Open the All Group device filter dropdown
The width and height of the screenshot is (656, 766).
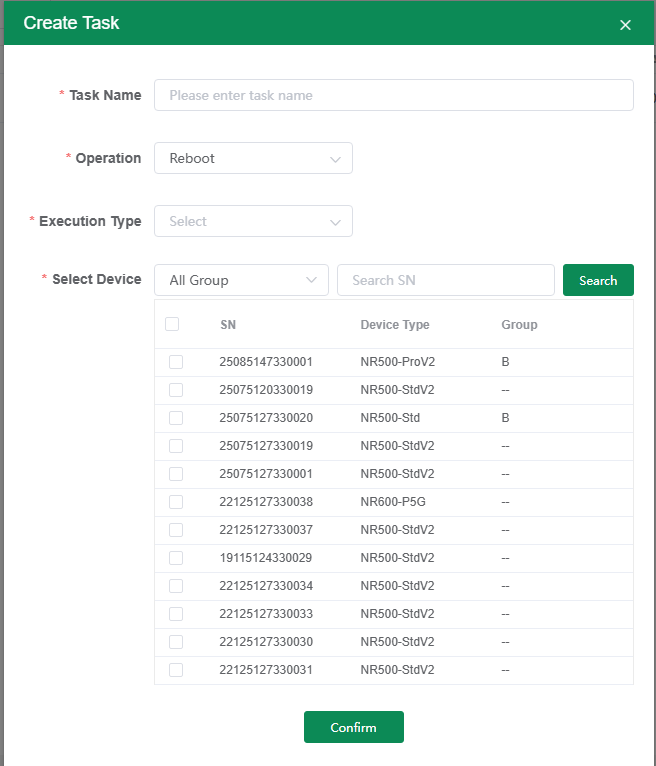(x=241, y=280)
